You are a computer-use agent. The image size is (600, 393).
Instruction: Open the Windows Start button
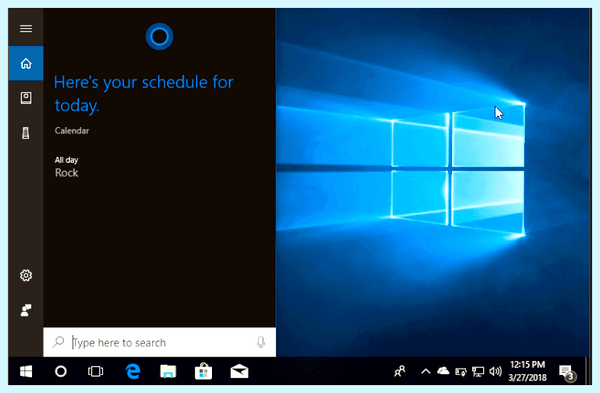26,371
